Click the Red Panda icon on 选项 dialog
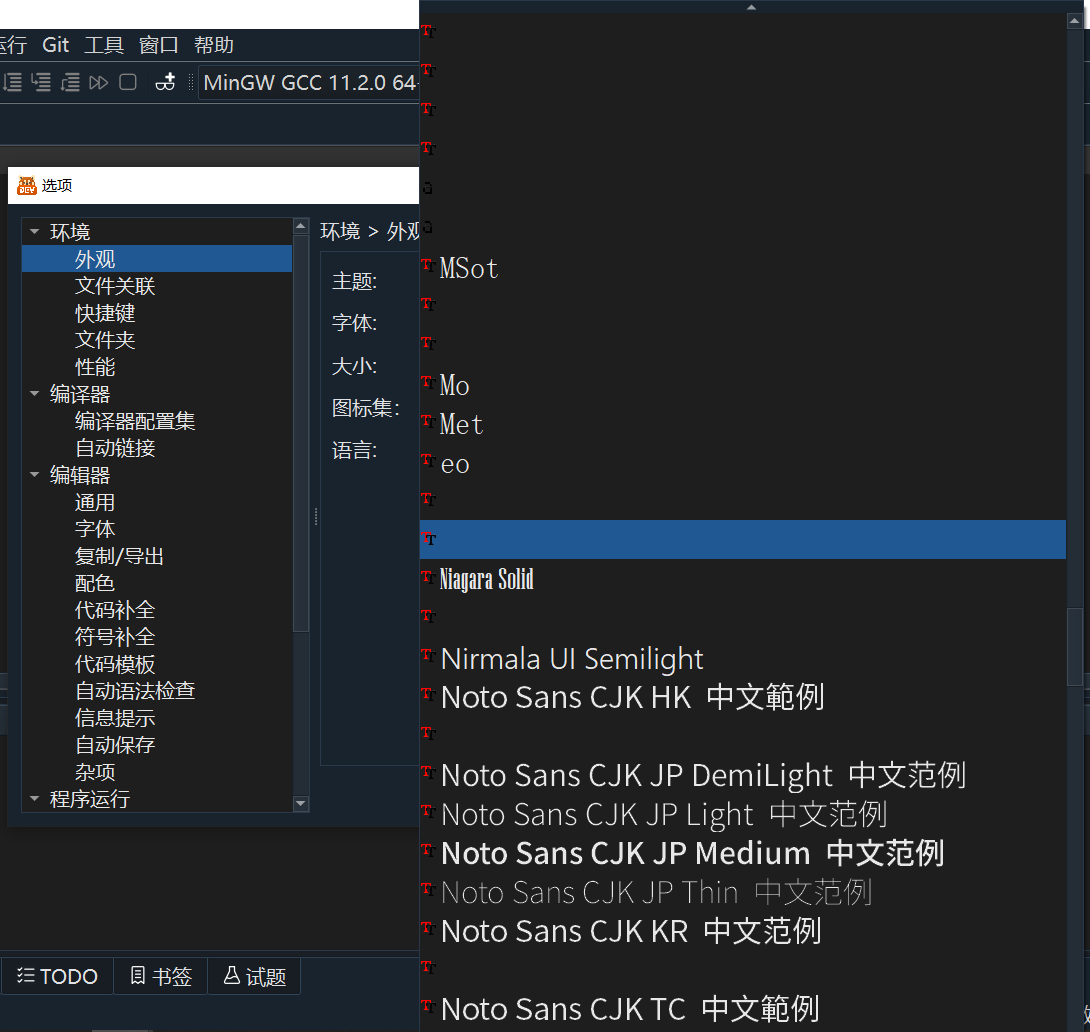Image resolution: width=1090 pixels, height=1032 pixels. [27, 185]
